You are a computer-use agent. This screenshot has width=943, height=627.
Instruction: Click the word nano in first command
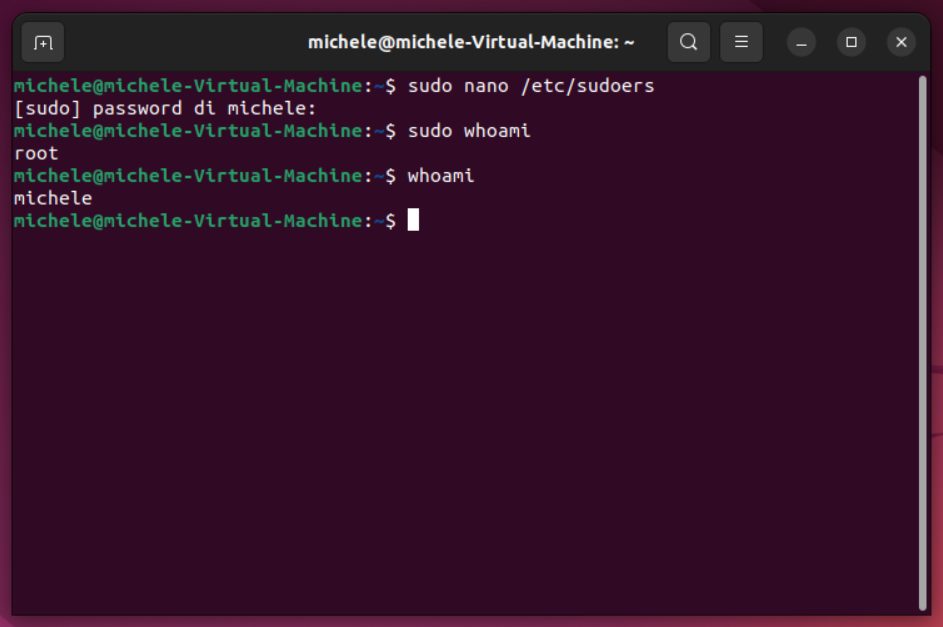click(486, 85)
